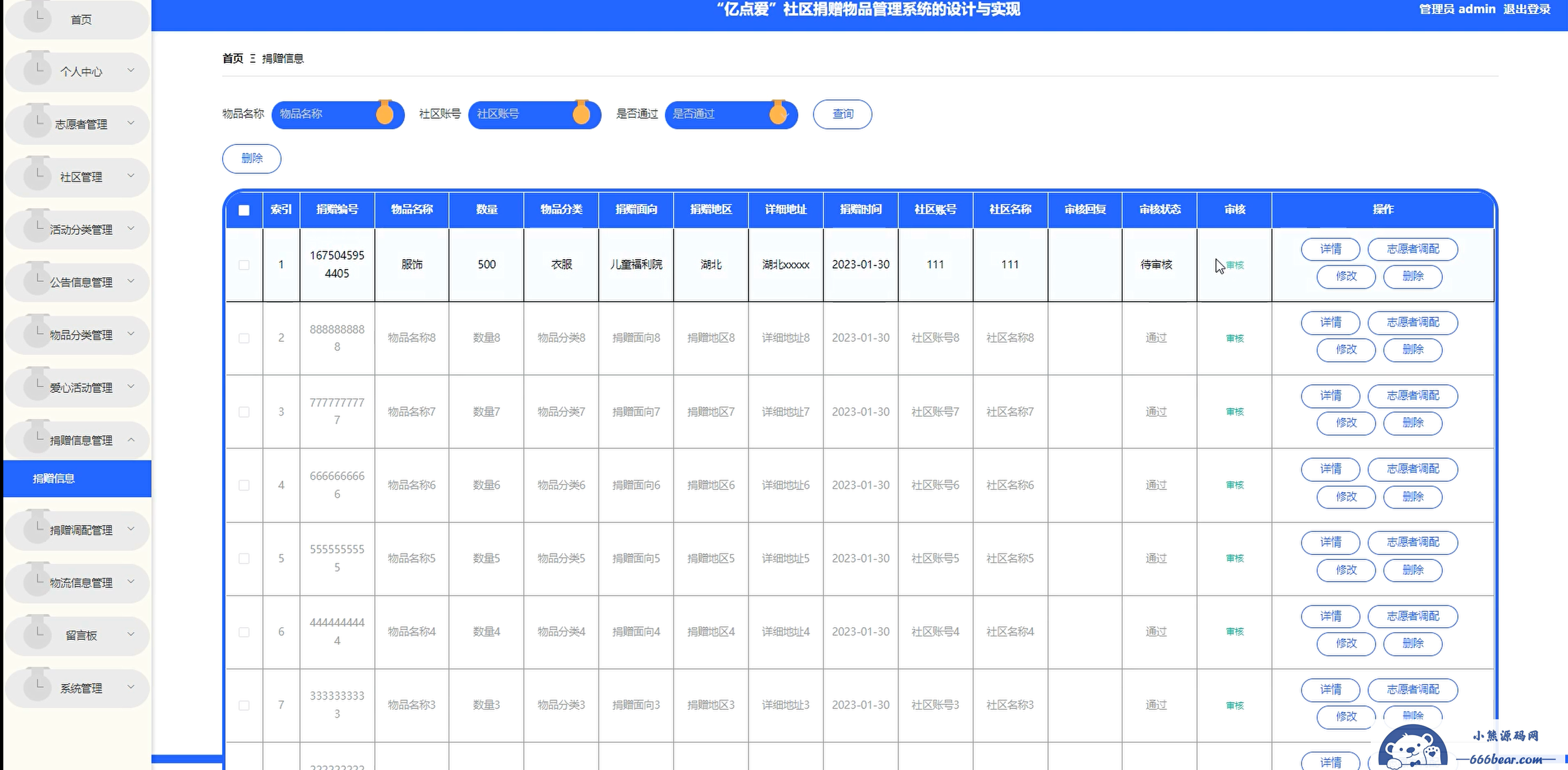This screenshot has height=770, width=1568.
Task: Check the checkbox for row 7 物品名称3
Action: pyautogui.click(x=244, y=706)
